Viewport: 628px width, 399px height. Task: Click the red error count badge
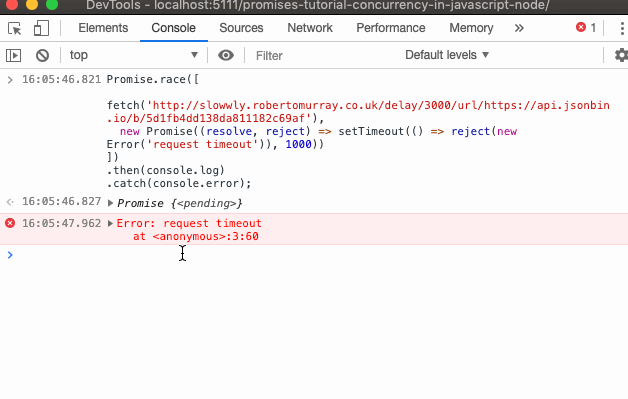tap(586, 28)
